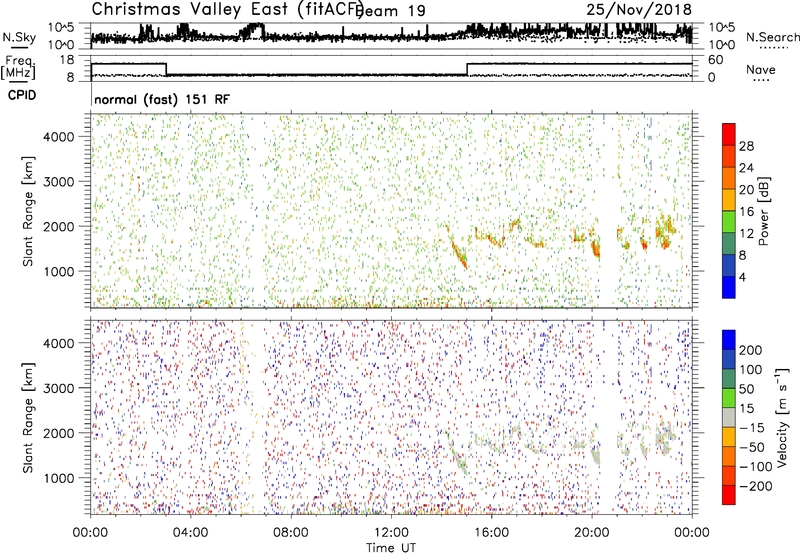The image size is (800, 554).
Task: Click the 'Power [dB]' colorbar label
Action: click(764, 211)
